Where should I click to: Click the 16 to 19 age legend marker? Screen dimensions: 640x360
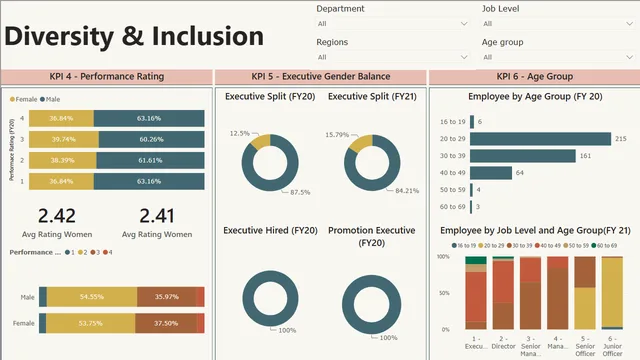pos(454,246)
